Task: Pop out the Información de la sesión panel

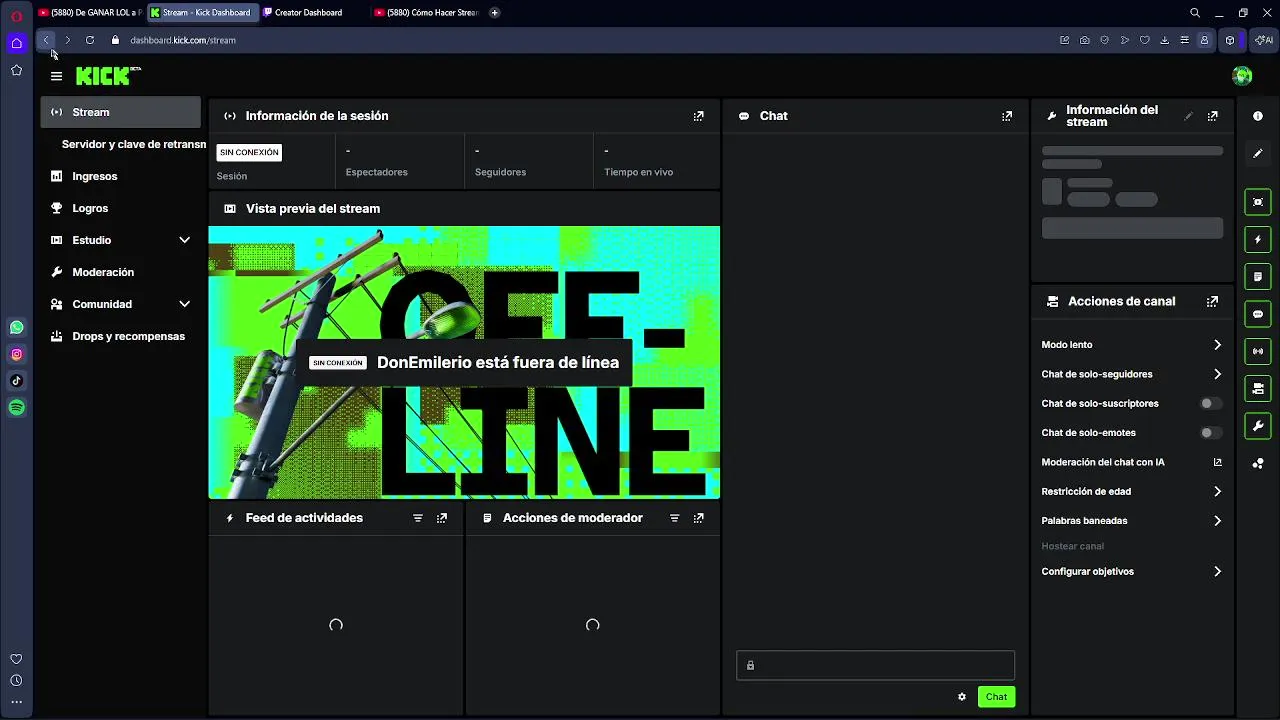Action: [x=699, y=116]
